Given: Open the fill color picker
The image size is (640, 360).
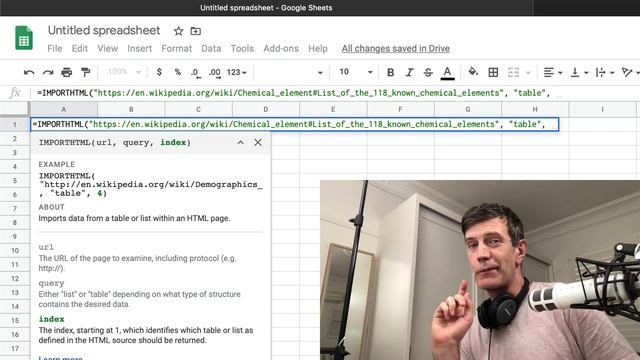Looking at the screenshot, I should coord(473,72).
